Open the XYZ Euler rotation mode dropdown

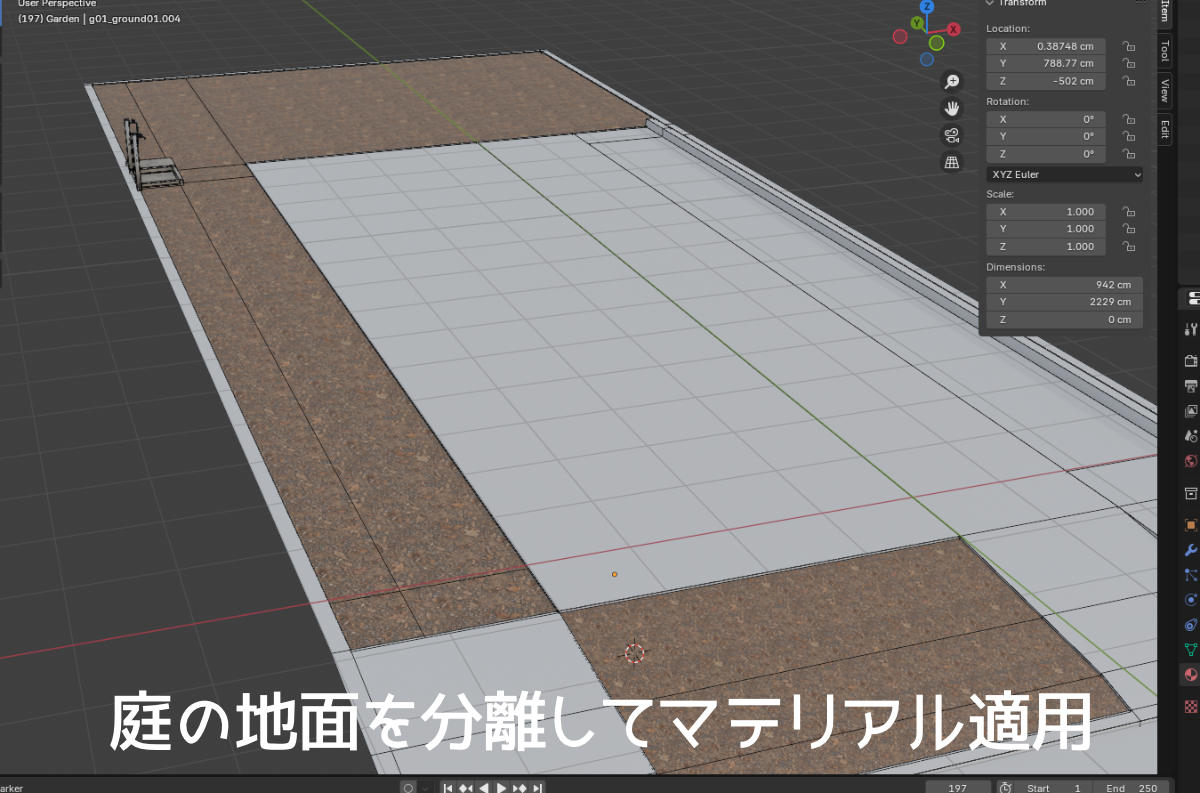pos(1065,175)
